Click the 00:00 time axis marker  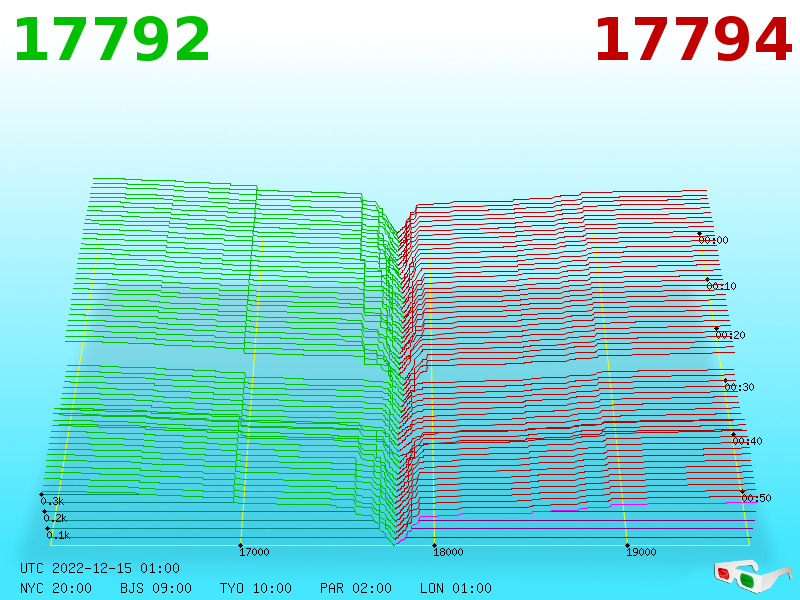713,240
